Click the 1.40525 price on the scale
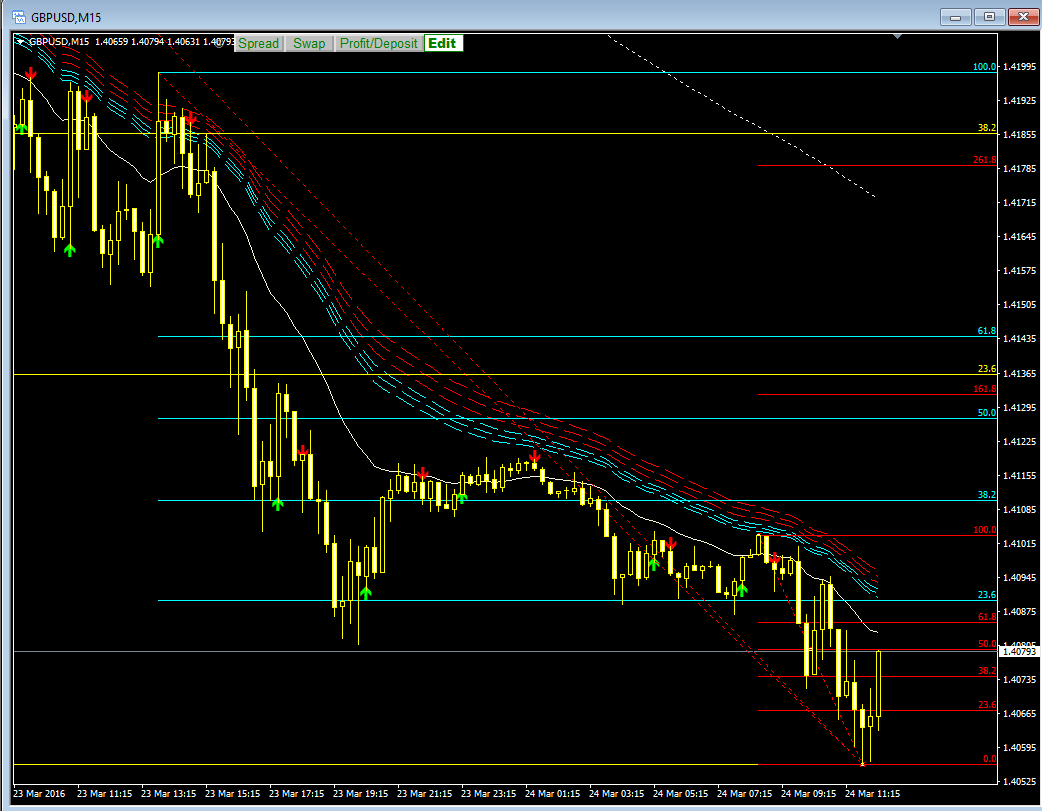1042x811 pixels. click(1019, 781)
